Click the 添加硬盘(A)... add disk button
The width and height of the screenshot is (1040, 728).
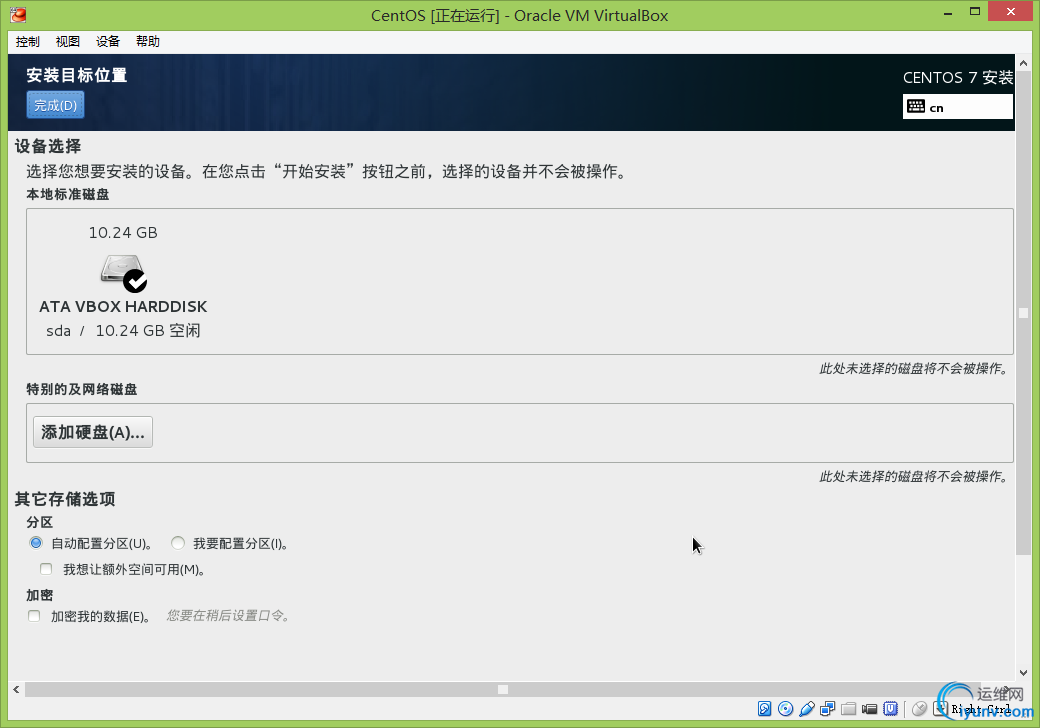click(93, 432)
